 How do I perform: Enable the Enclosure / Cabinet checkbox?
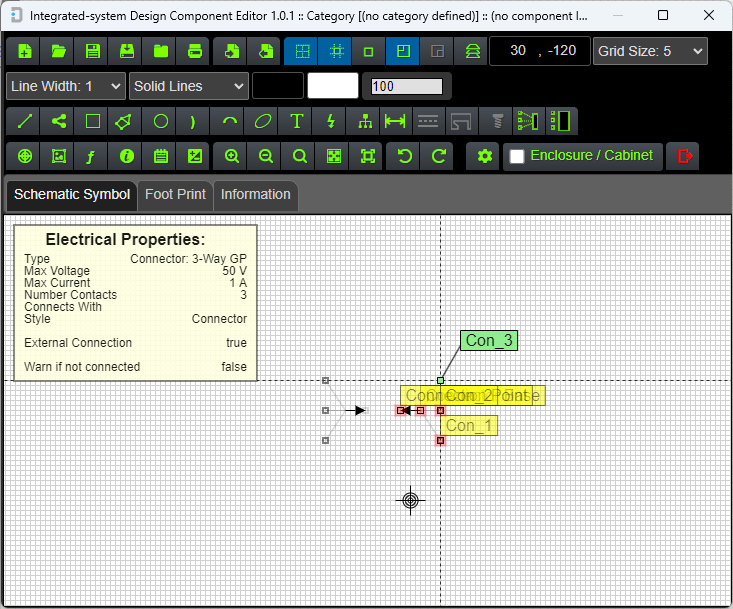517,156
